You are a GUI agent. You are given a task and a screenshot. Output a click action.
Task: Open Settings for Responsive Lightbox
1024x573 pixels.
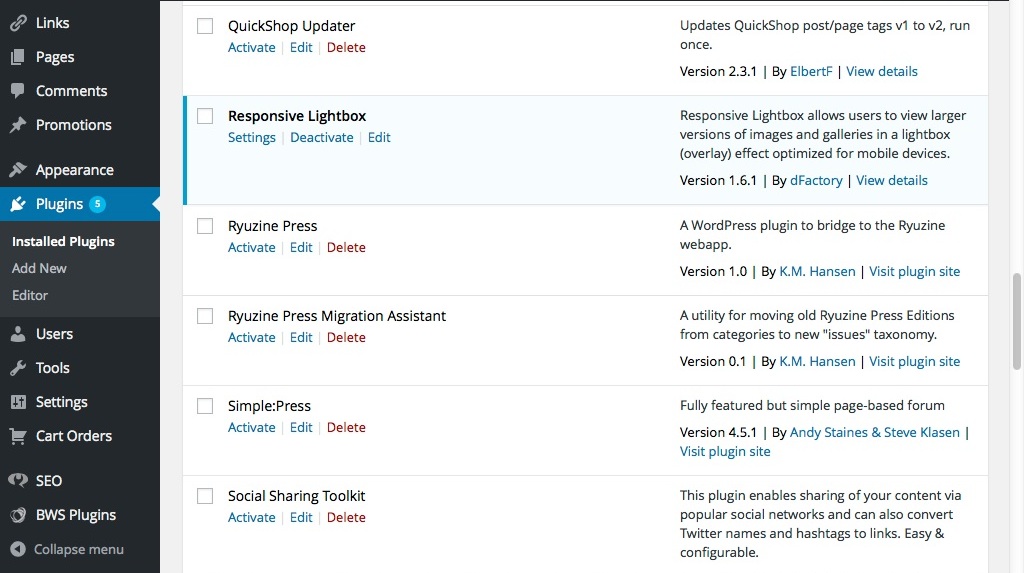[251, 137]
